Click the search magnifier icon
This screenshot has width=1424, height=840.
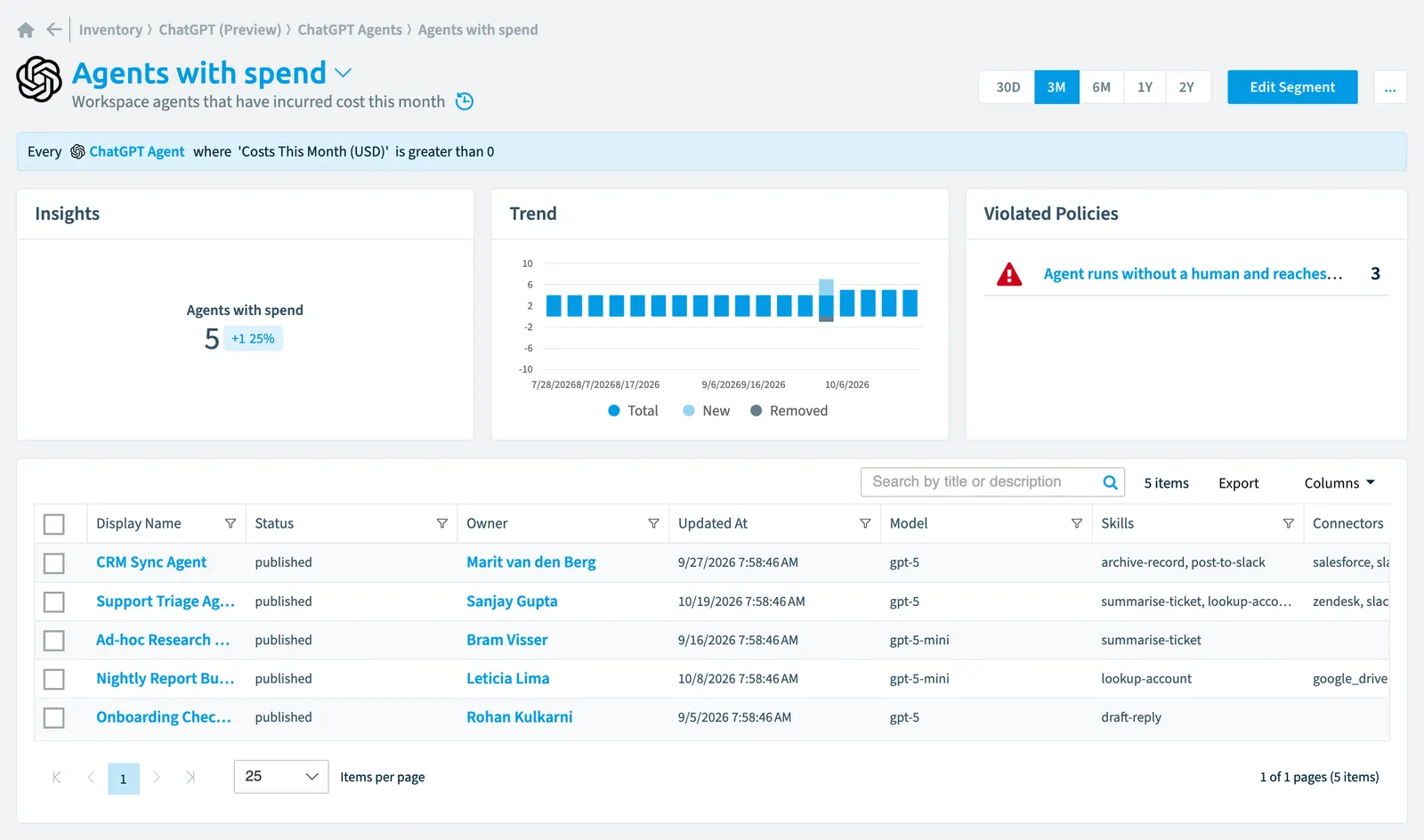click(x=1110, y=482)
